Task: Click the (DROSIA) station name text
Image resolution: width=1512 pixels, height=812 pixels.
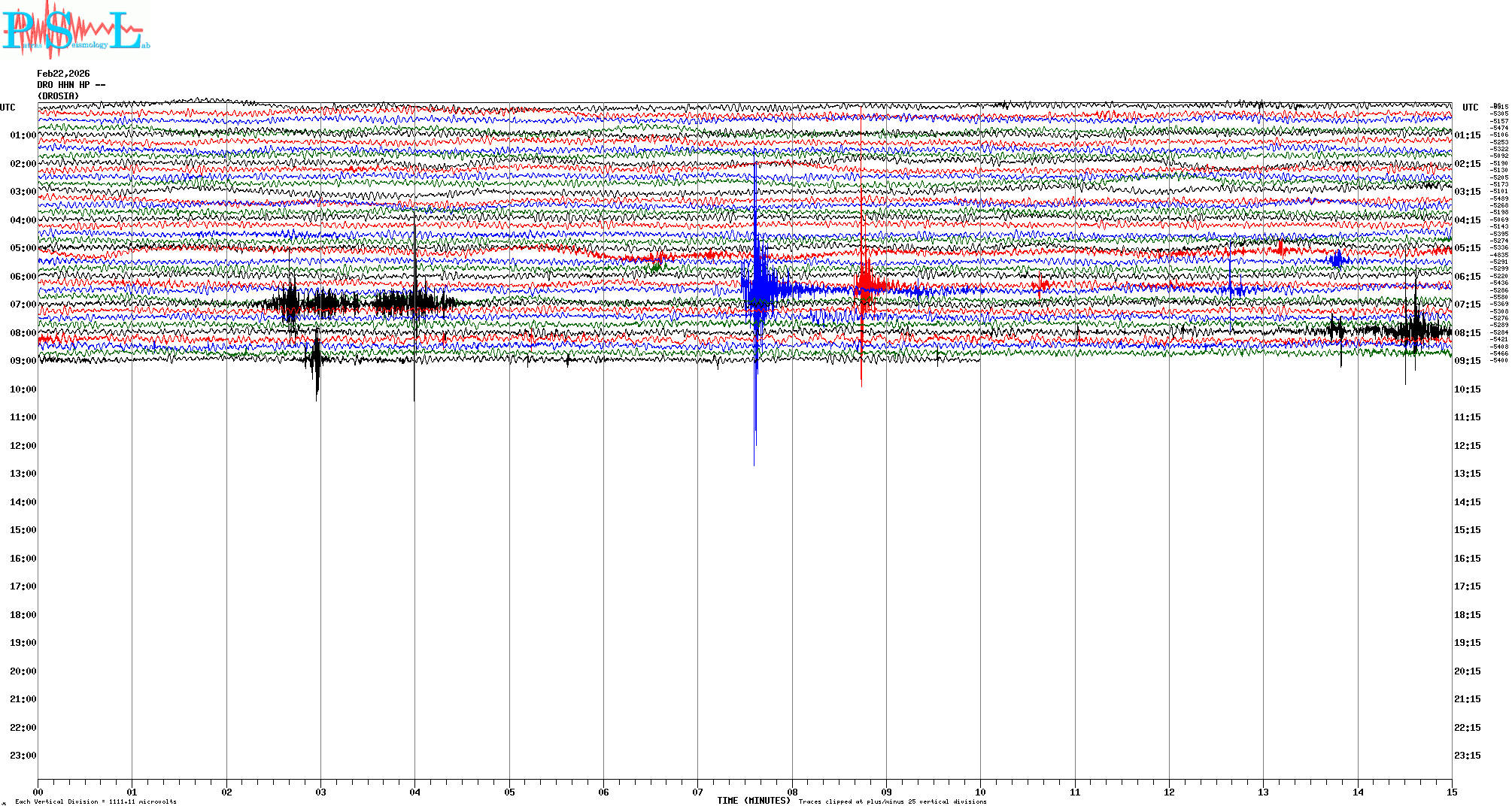Action: click(58, 96)
